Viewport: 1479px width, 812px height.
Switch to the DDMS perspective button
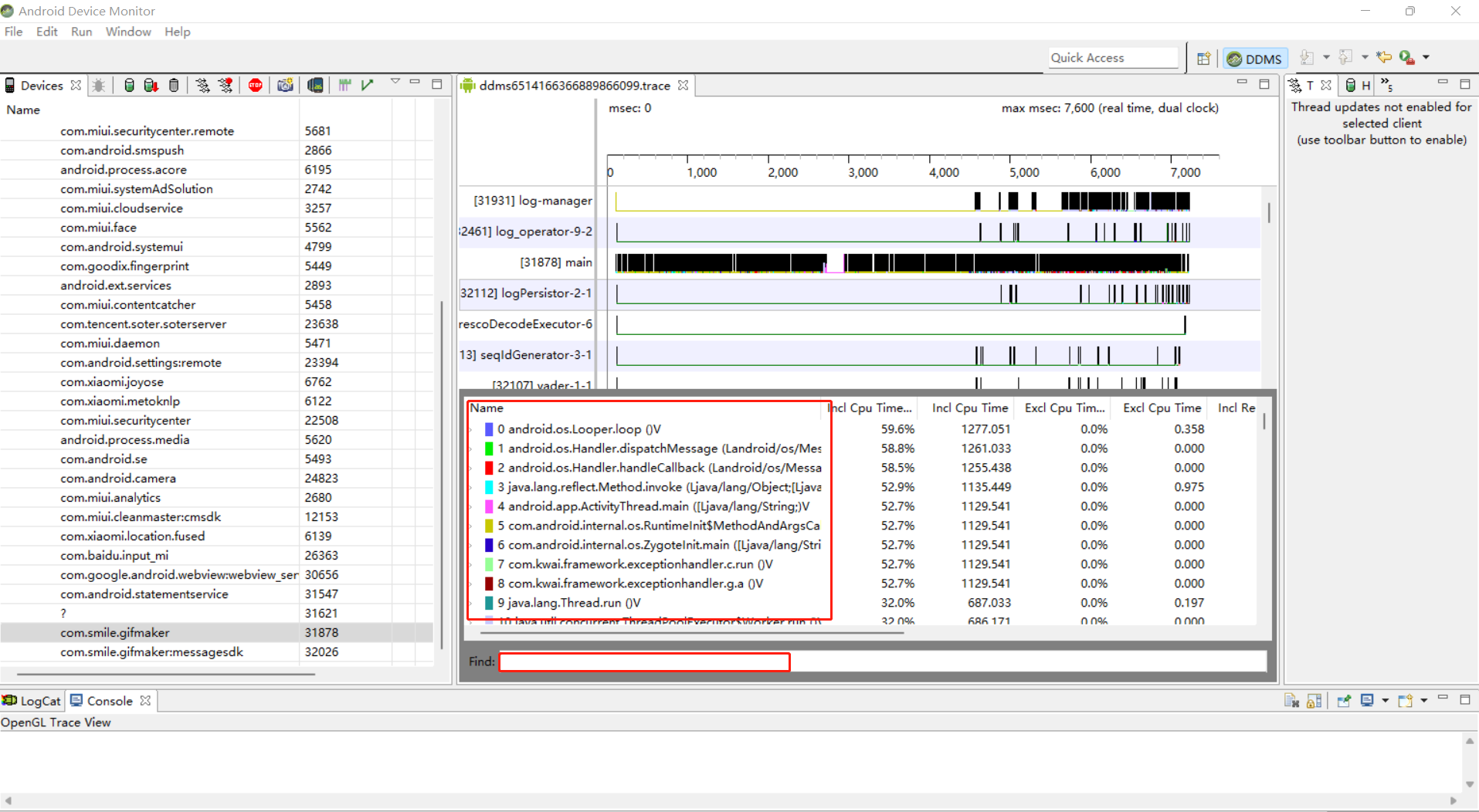click(x=1255, y=59)
